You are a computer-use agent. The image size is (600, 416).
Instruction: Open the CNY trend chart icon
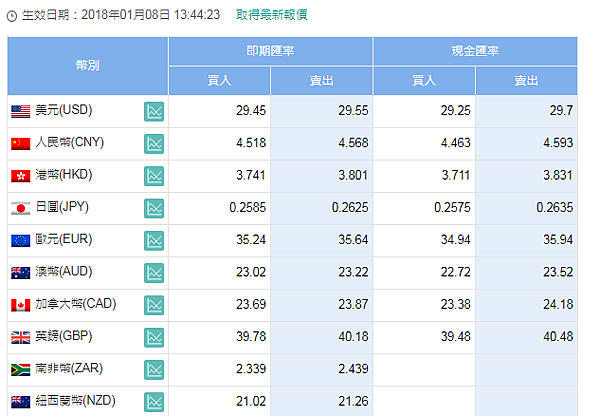point(154,144)
